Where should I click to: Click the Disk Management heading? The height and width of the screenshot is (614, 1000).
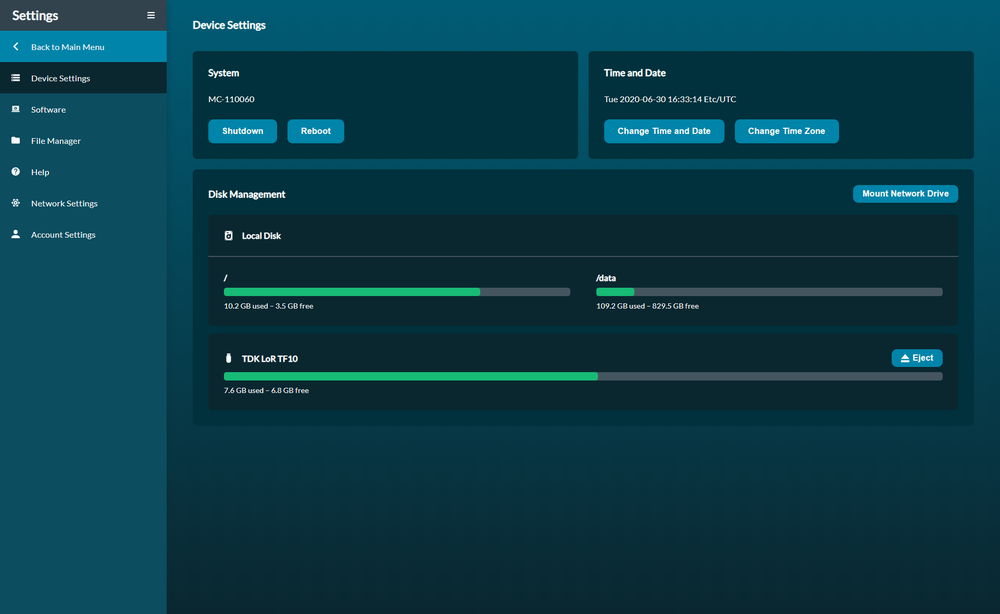click(246, 194)
